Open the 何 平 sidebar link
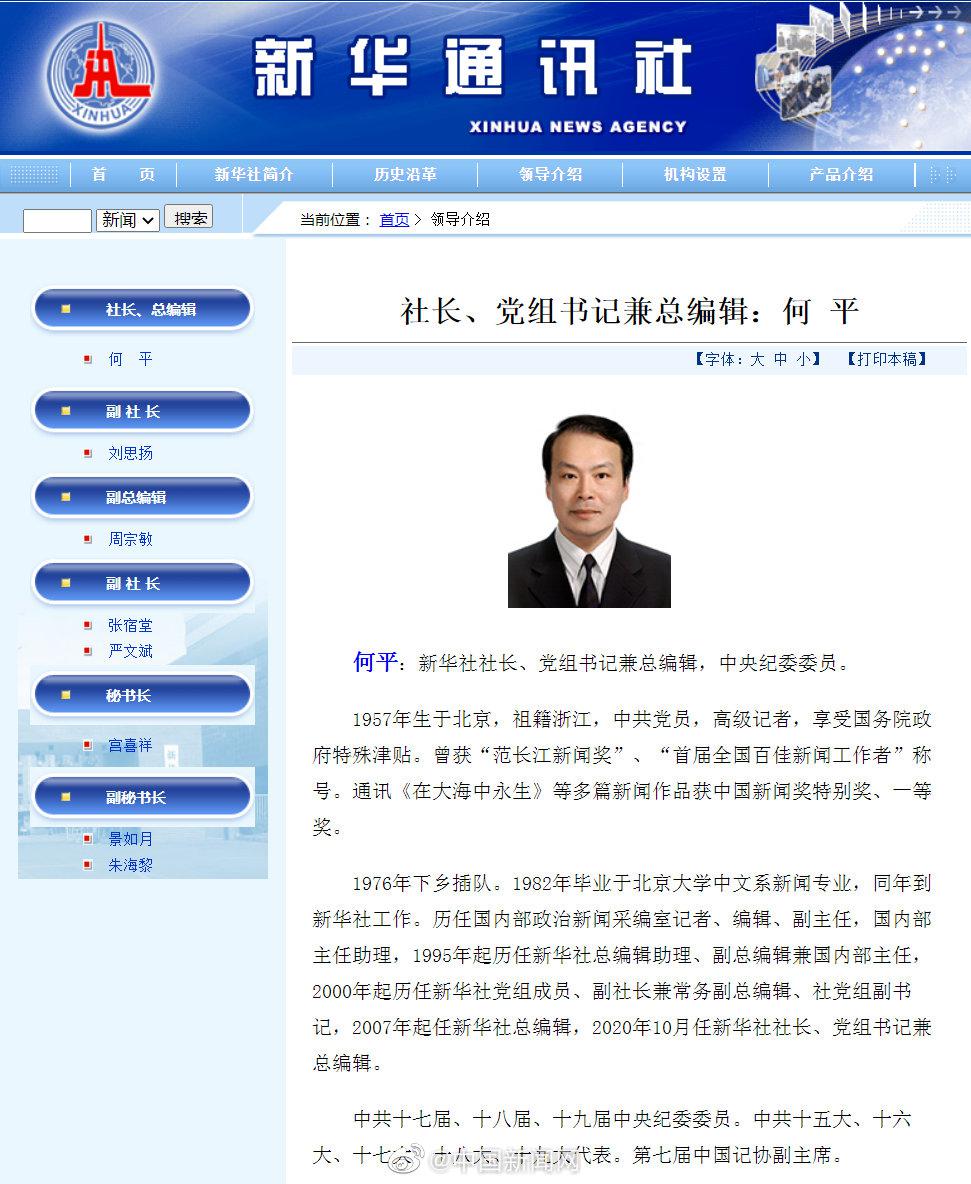Viewport: 971px width, 1184px height. [x=131, y=359]
